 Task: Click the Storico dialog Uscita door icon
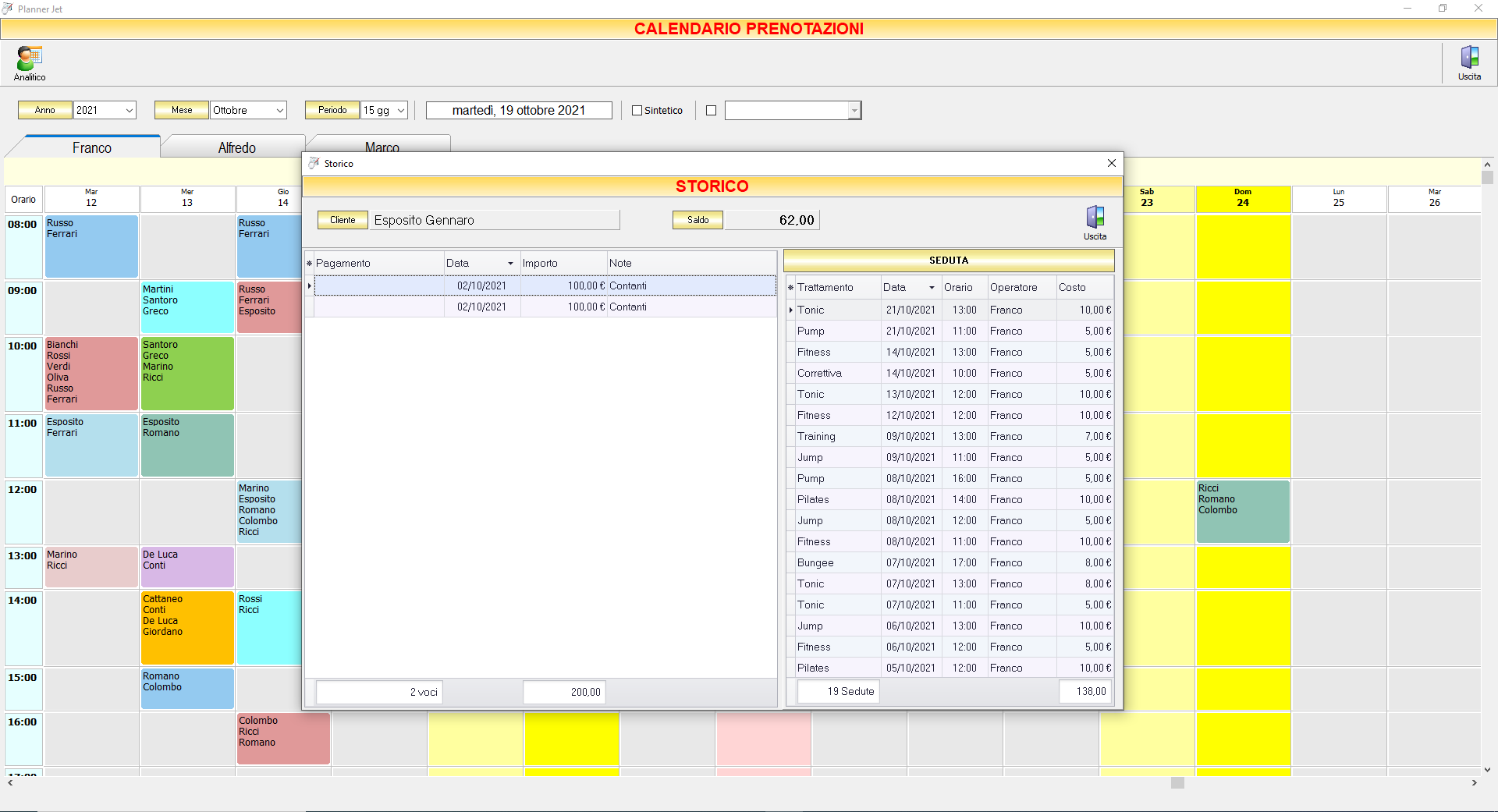click(x=1095, y=223)
